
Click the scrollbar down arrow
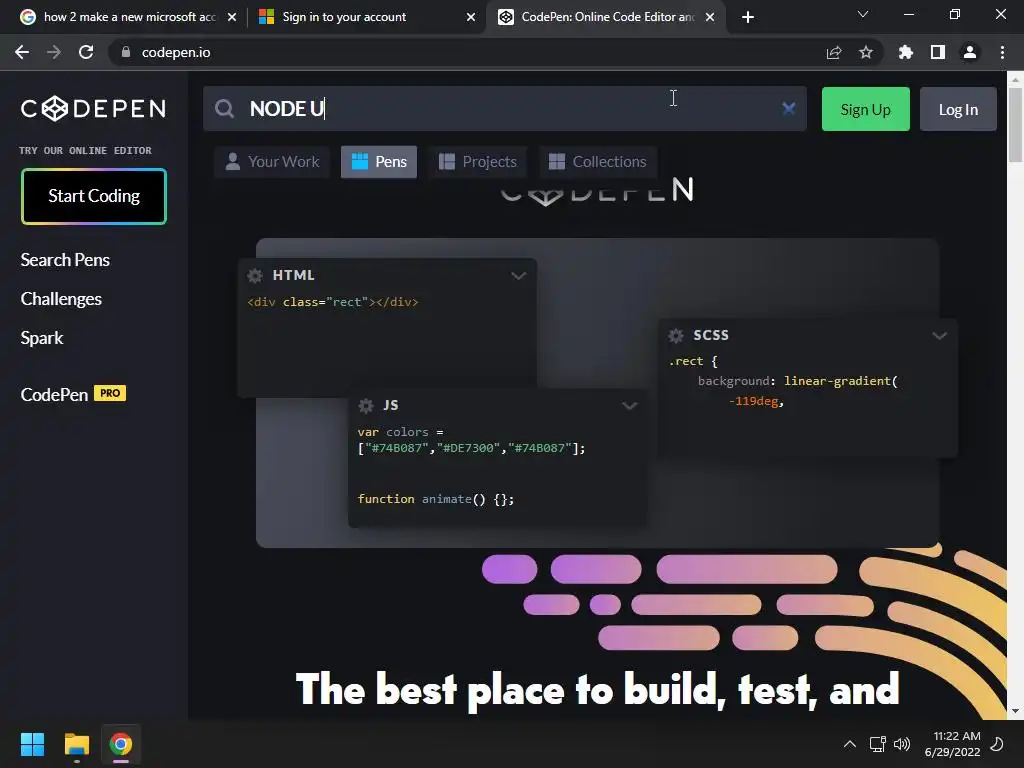pyautogui.click(x=1015, y=711)
